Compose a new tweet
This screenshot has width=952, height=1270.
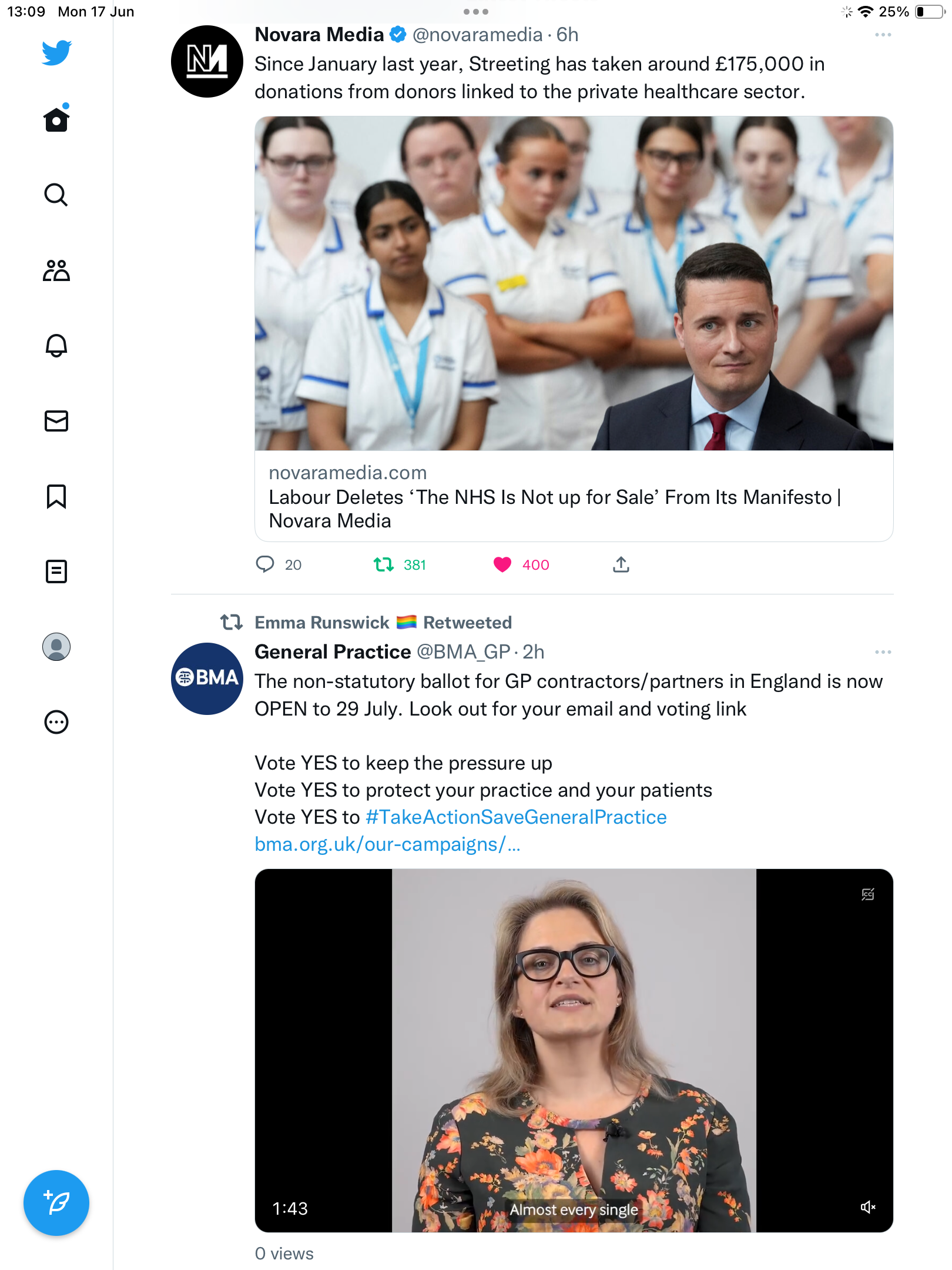click(56, 1203)
